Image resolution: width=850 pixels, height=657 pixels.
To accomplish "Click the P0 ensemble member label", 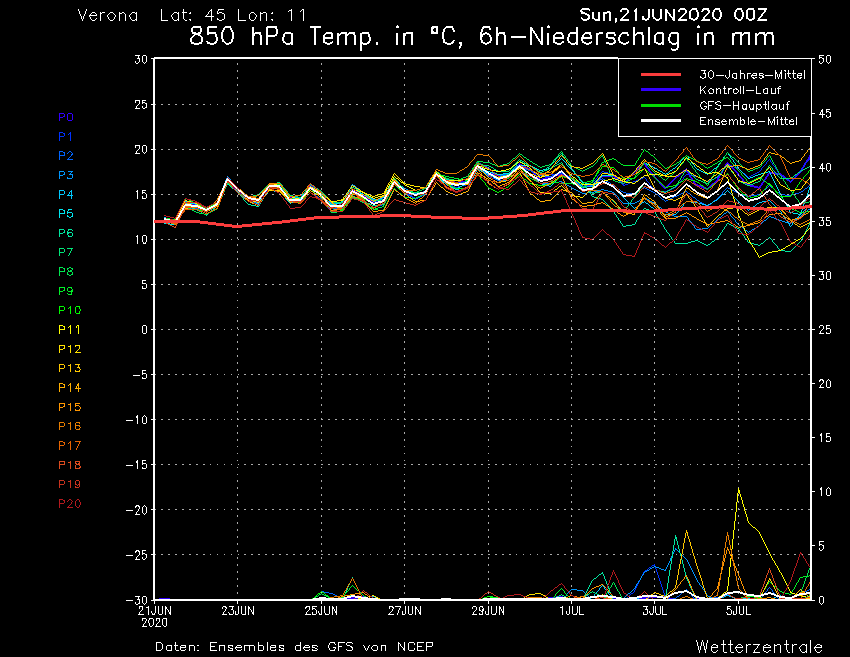I will (66, 117).
